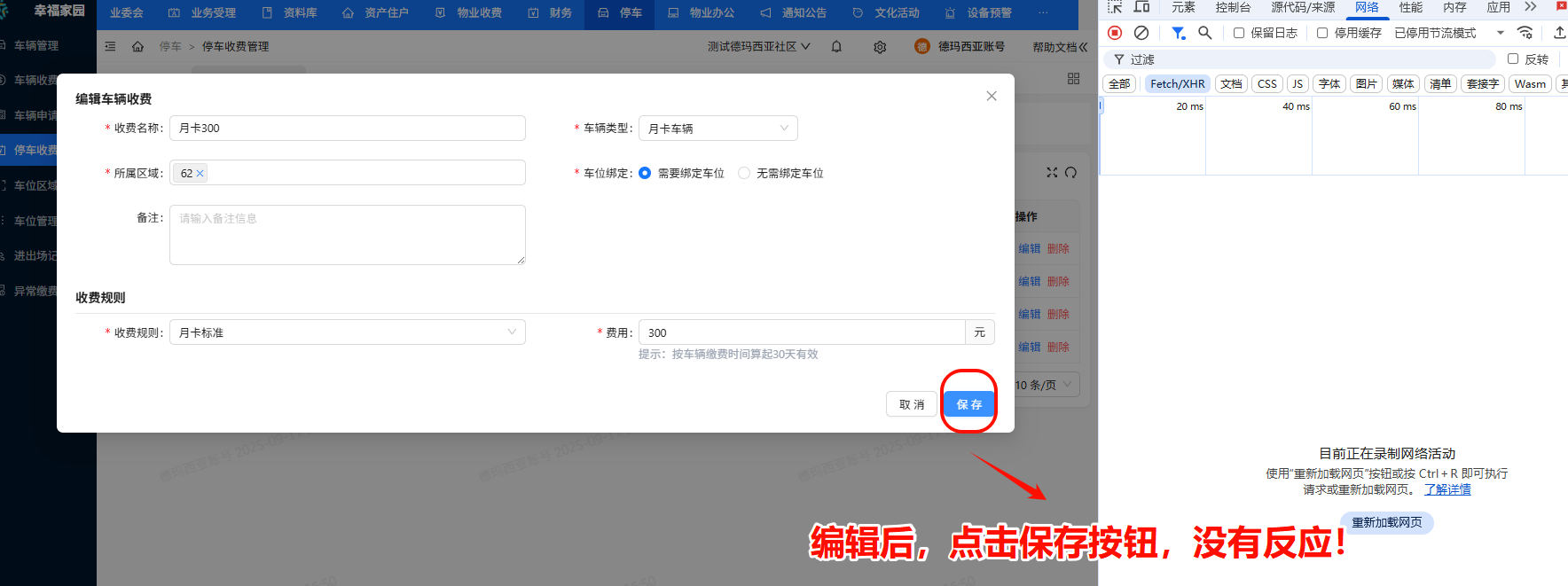Open the 设备预警 top menu
Viewport: 1568px width, 586px height.
tap(978, 13)
